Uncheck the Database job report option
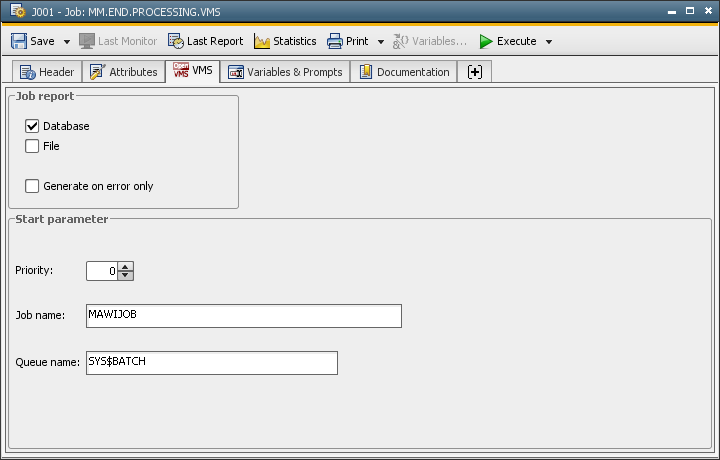The width and height of the screenshot is (720, 460). tap(32, 126)
